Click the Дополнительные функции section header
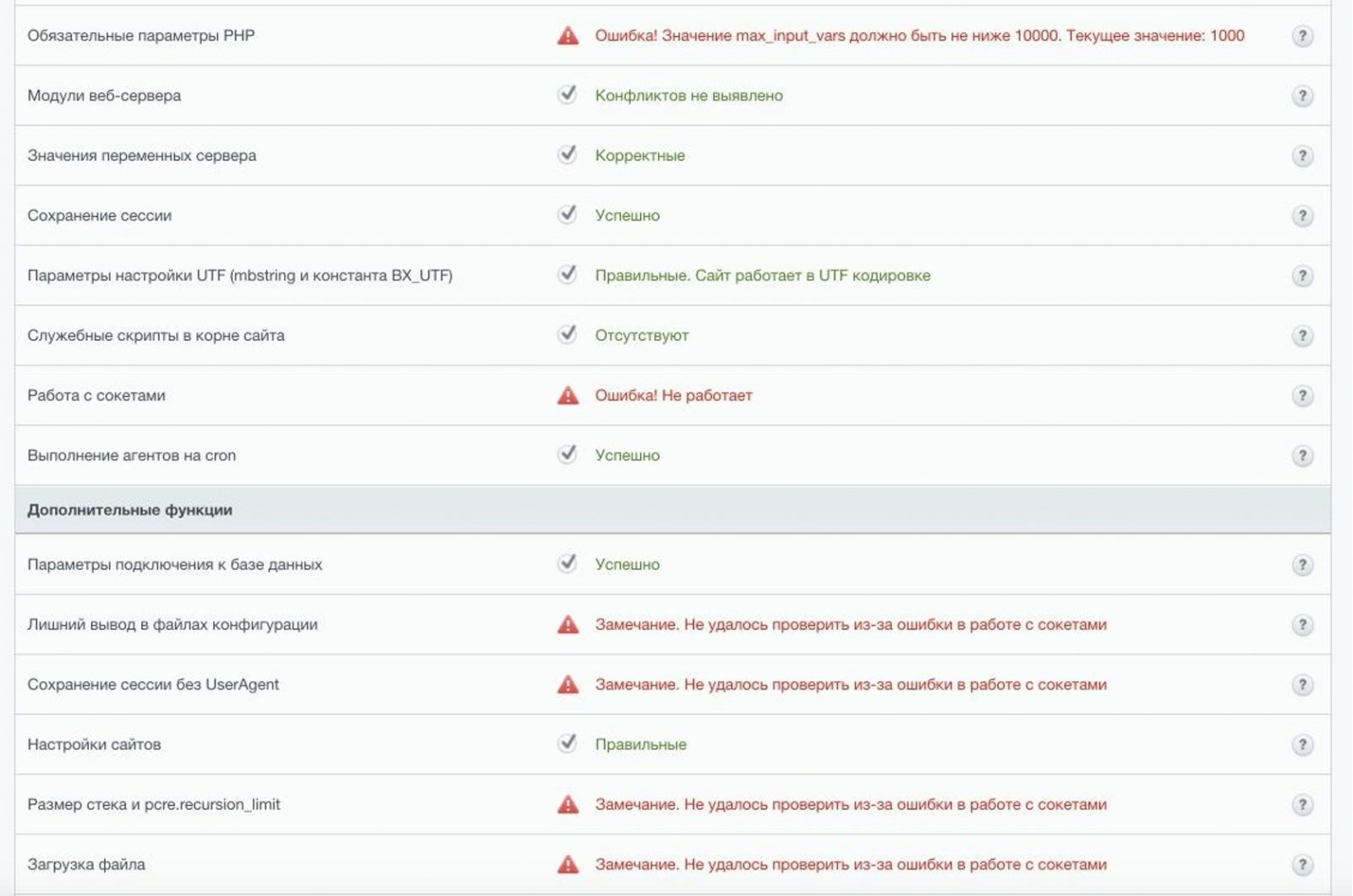Image resolution: width=1353 pixels, height=896 pixels. pyautogui.click(x=129, y=510)
